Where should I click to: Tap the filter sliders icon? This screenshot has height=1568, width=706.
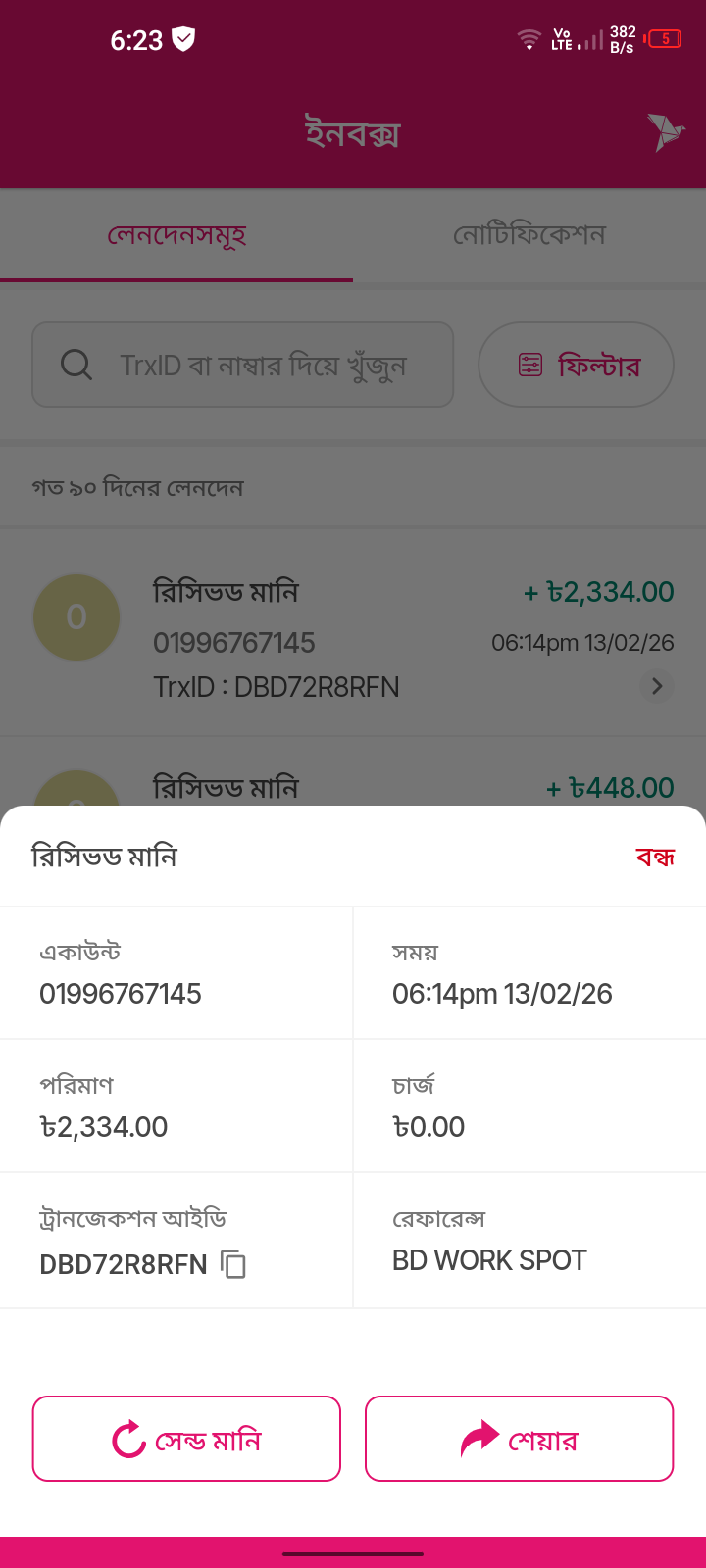pos(530,366)
